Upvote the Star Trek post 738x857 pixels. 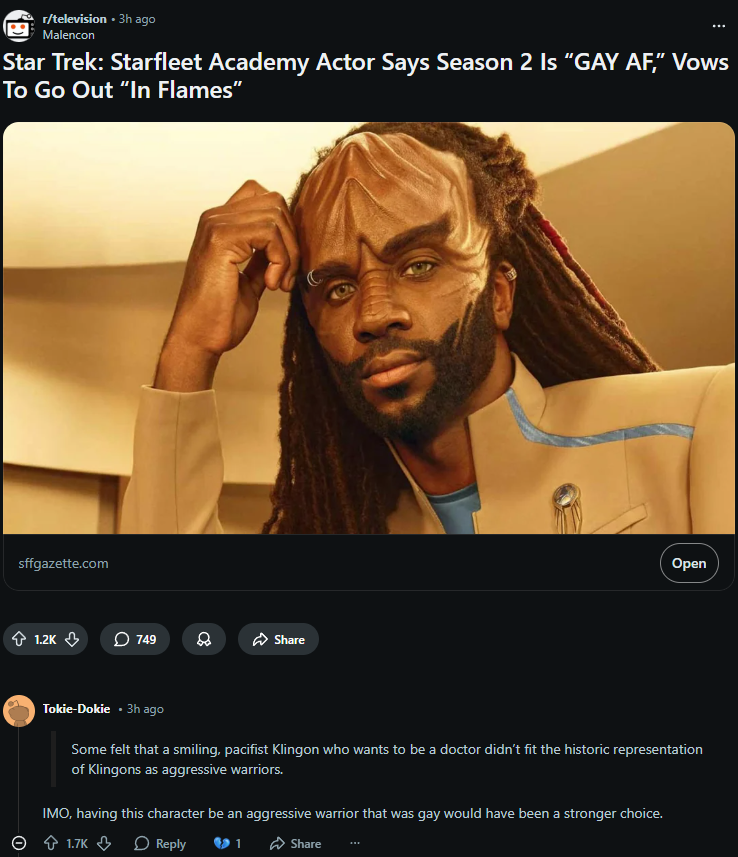tap(19, 639)
